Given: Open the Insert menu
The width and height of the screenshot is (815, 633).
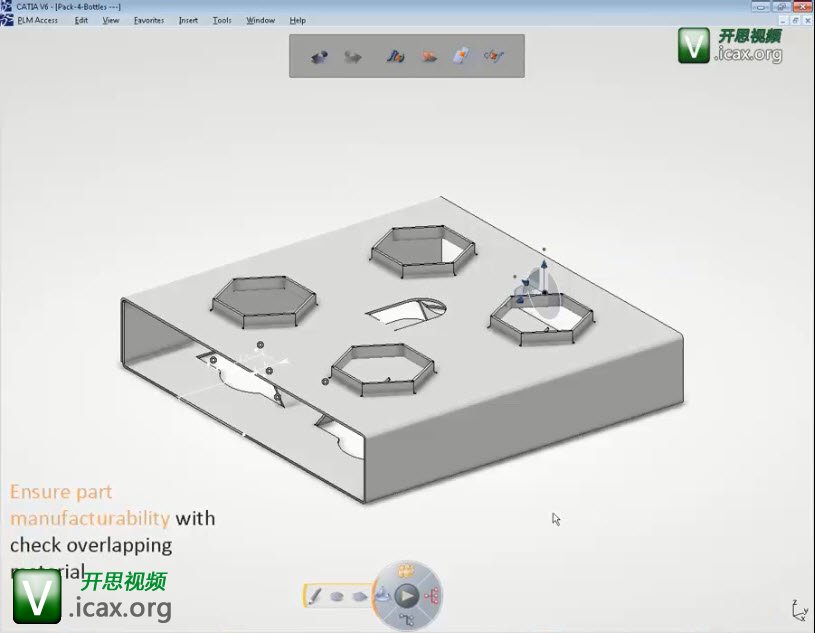Looking at the screenshot, I should click(188, 20).
